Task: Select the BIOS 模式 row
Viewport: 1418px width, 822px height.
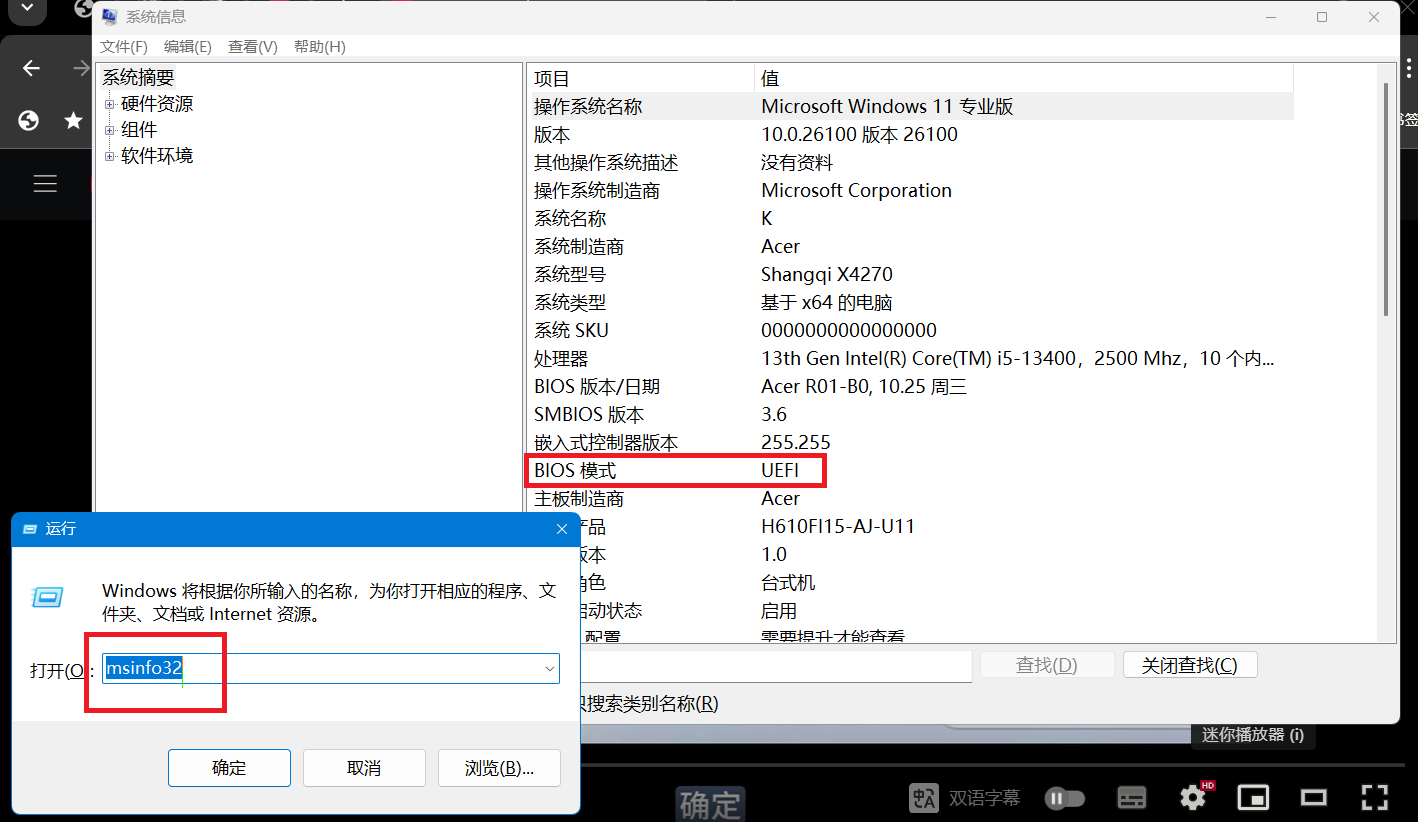Action: click(x=911, y=470)
